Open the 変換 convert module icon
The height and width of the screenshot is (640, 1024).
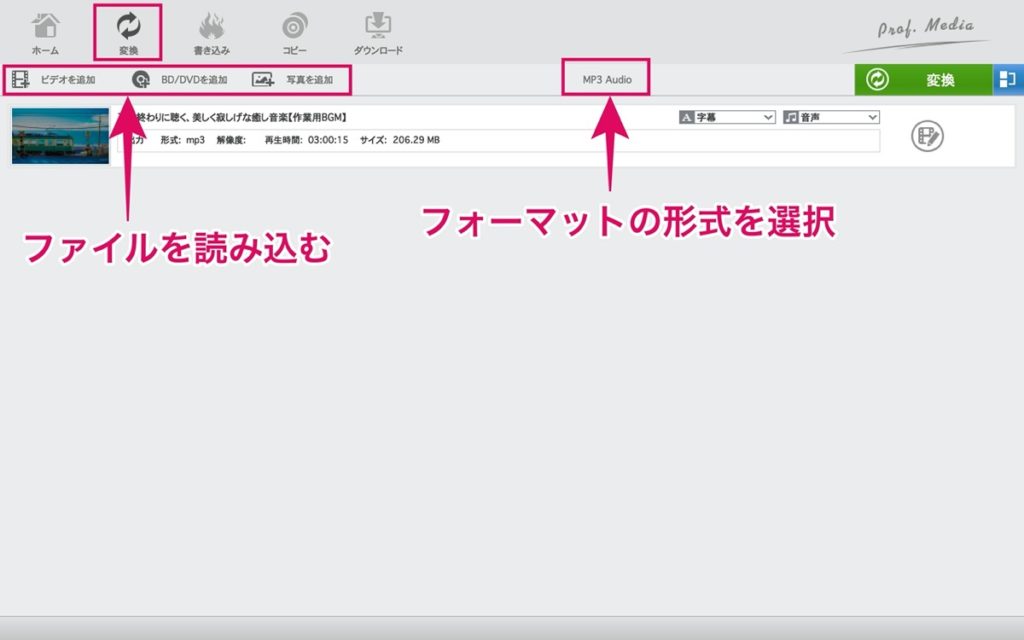[x=129, y=26]
